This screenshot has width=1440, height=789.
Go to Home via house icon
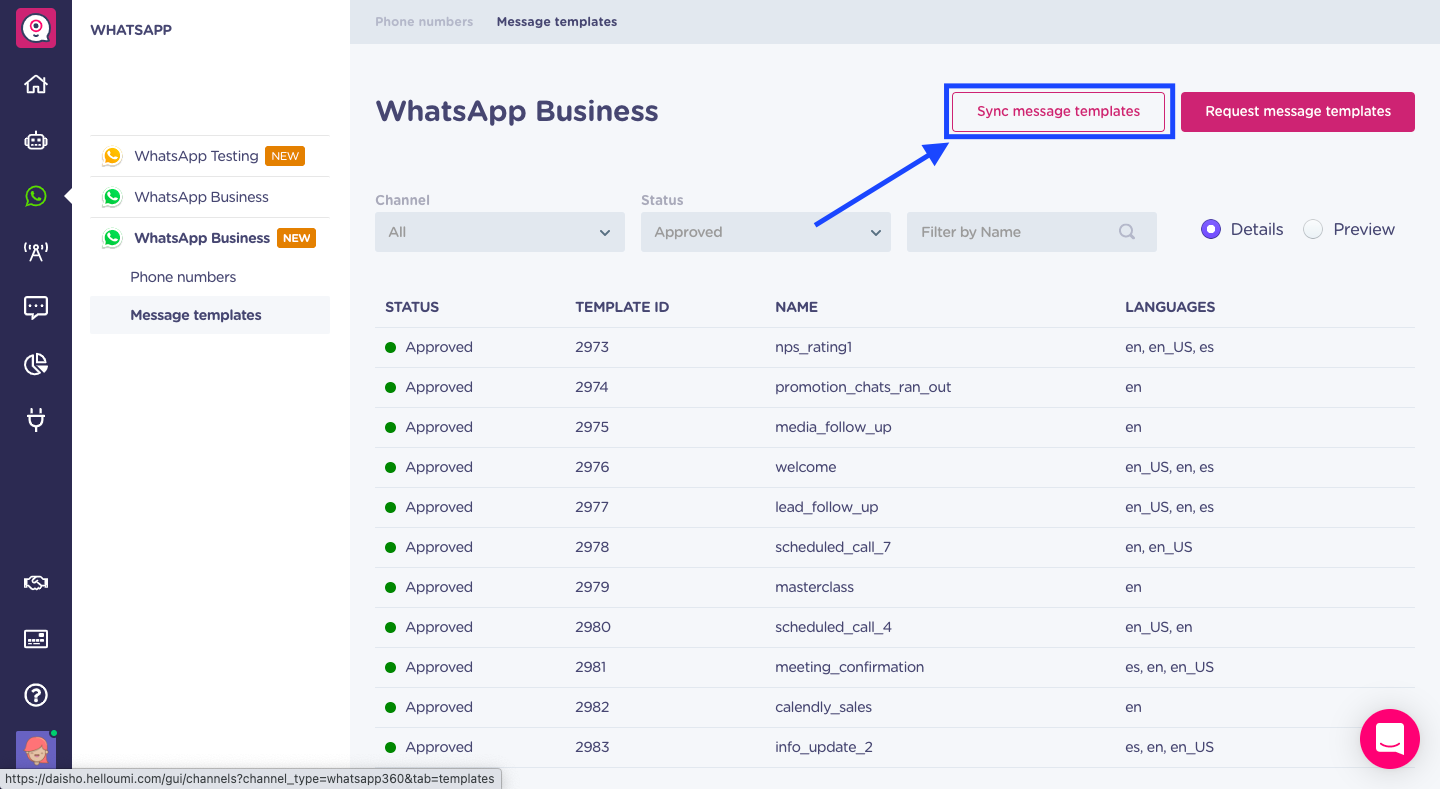(36, 85)
